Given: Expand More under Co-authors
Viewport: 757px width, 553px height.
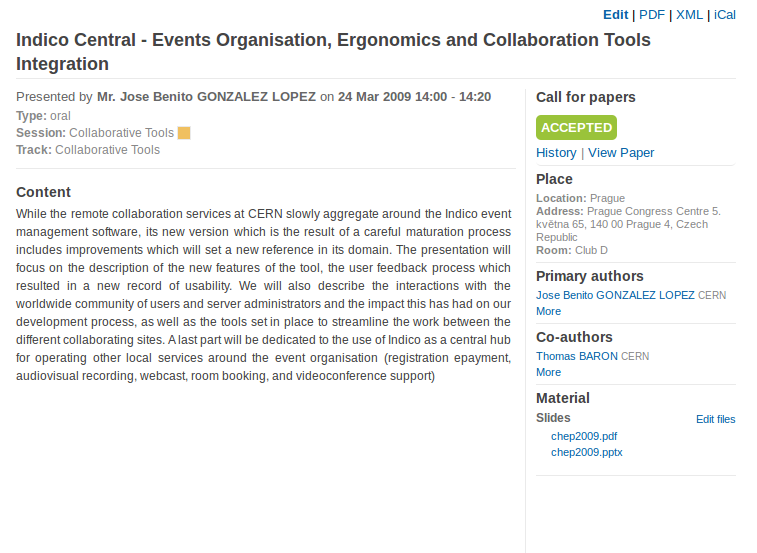Looking at the screenshot, I should coord(548,372).
